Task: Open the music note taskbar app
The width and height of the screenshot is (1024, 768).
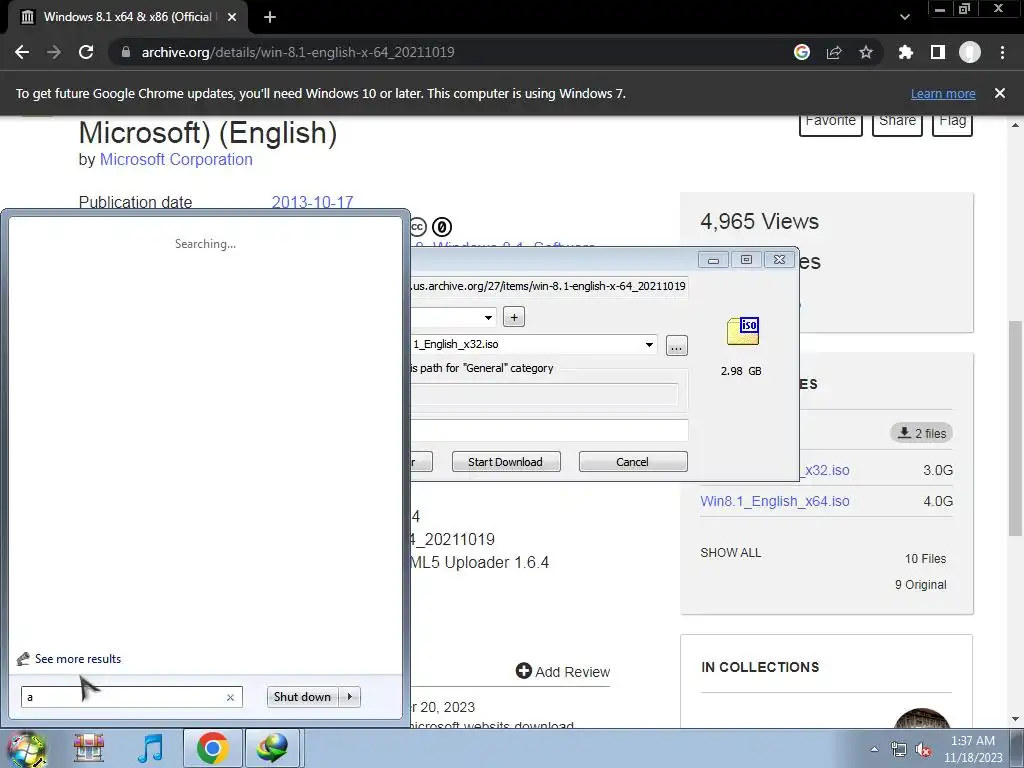Action: point(150,748)
